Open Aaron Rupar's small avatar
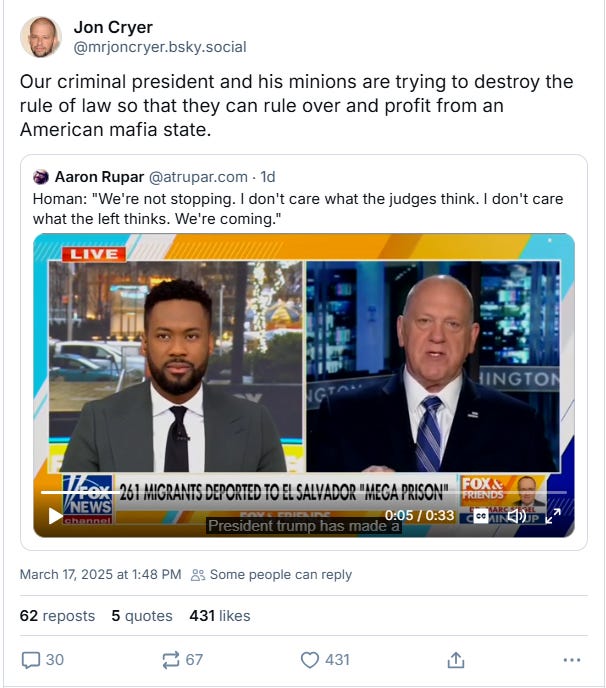The width and height of the screenshot is (606, 688). coord(41,177)
